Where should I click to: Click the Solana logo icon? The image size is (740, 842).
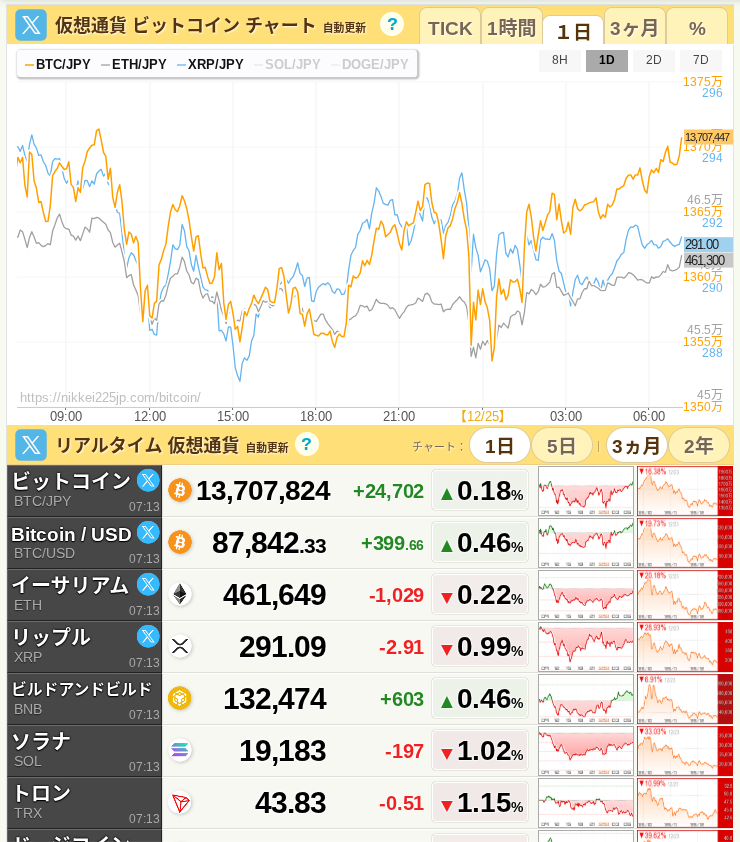[x=180, y=750]
